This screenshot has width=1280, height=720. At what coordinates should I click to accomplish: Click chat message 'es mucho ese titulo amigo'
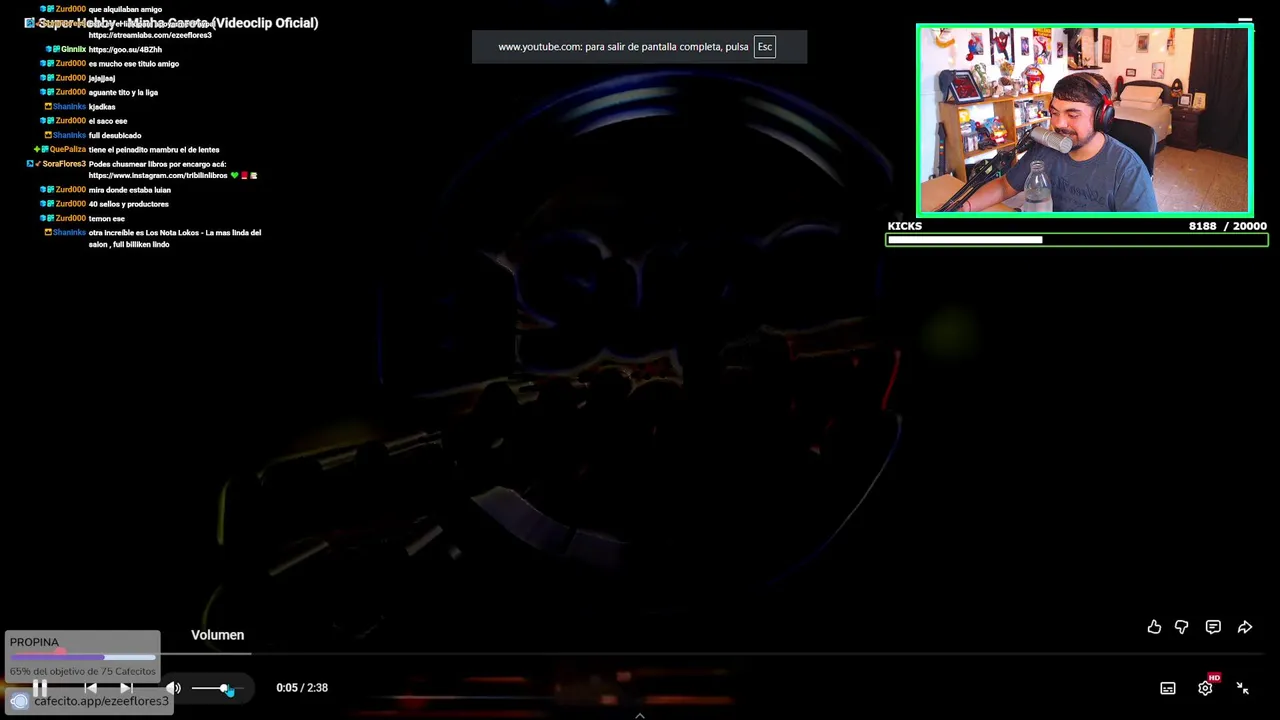pyautogui.click(x=134, y=64)
